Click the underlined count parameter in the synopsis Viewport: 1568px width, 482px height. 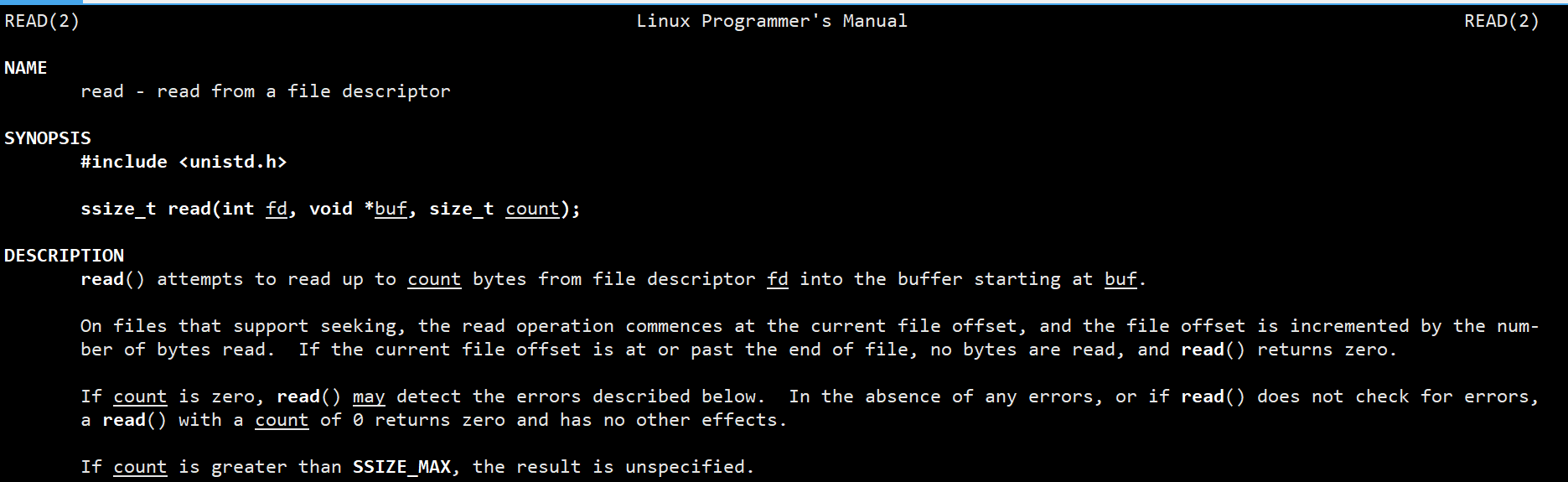pyautogui.click(x=532, y=209)
